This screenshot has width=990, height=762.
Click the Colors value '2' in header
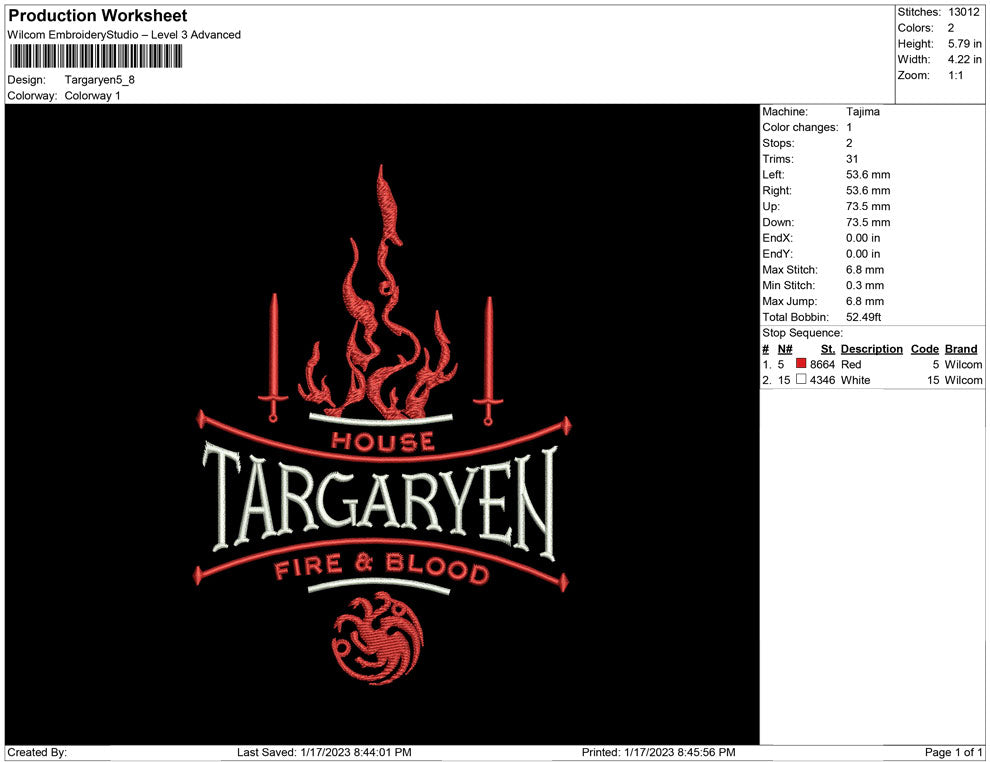point(951,28)
